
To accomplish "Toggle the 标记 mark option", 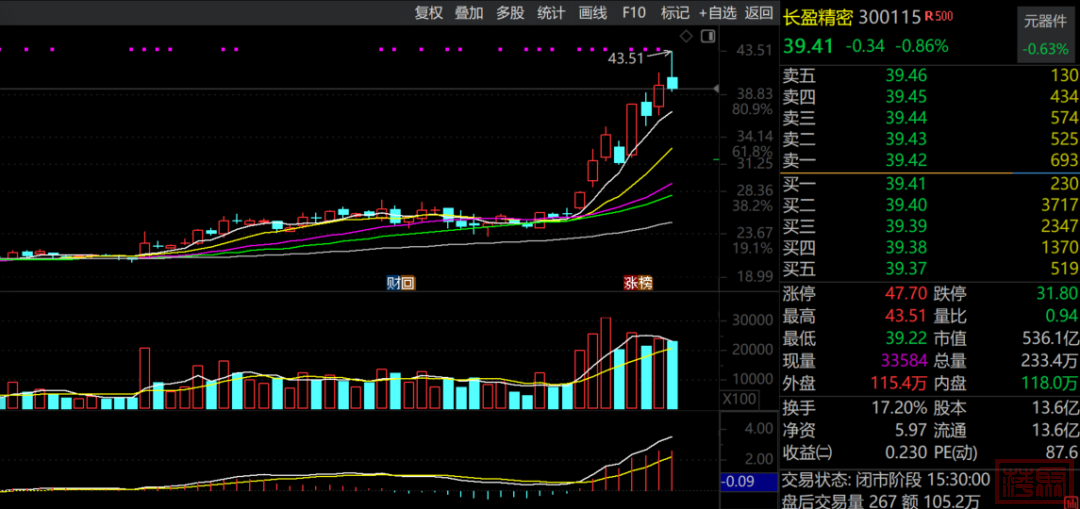I will [x=675, y=13].
